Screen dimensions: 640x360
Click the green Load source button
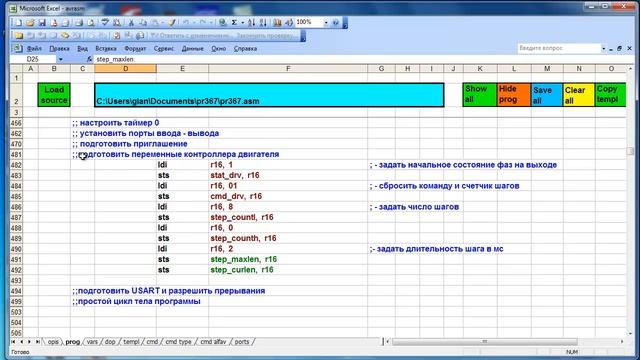[54, 95]
